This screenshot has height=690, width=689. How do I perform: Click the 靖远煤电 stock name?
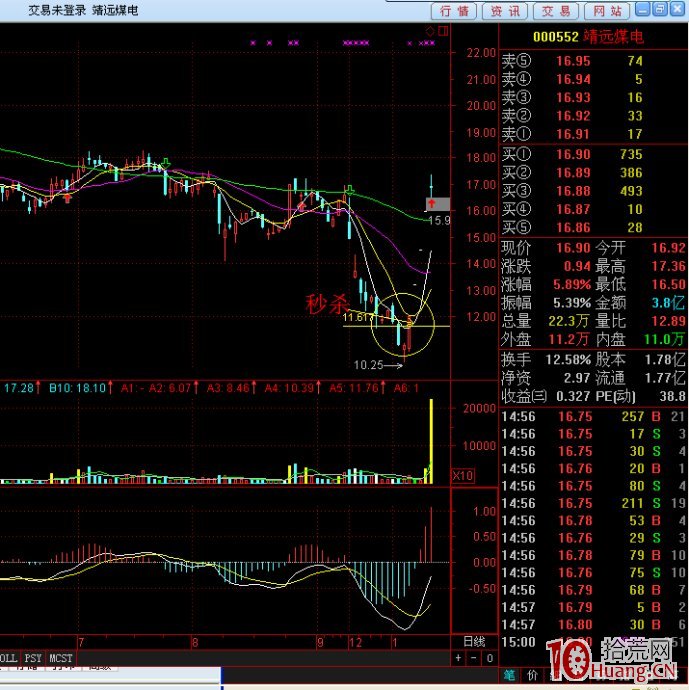pyautogui.click(x=613, y=37)
